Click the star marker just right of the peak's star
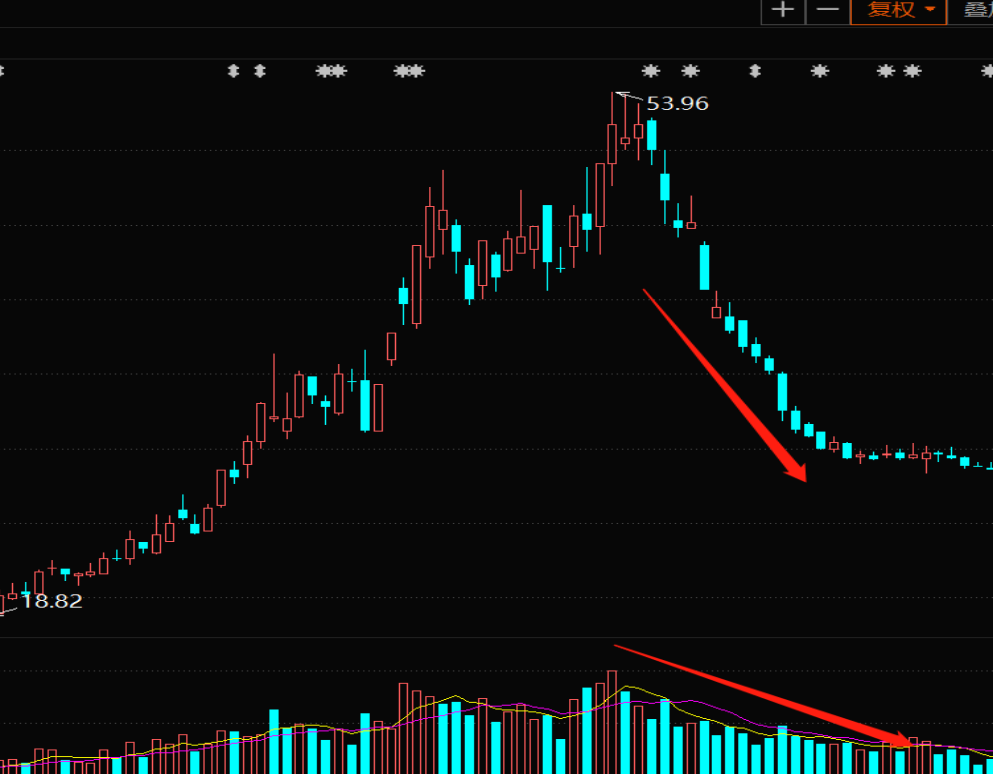This screenshot has height=774, width=993. (x=690, y=71)
